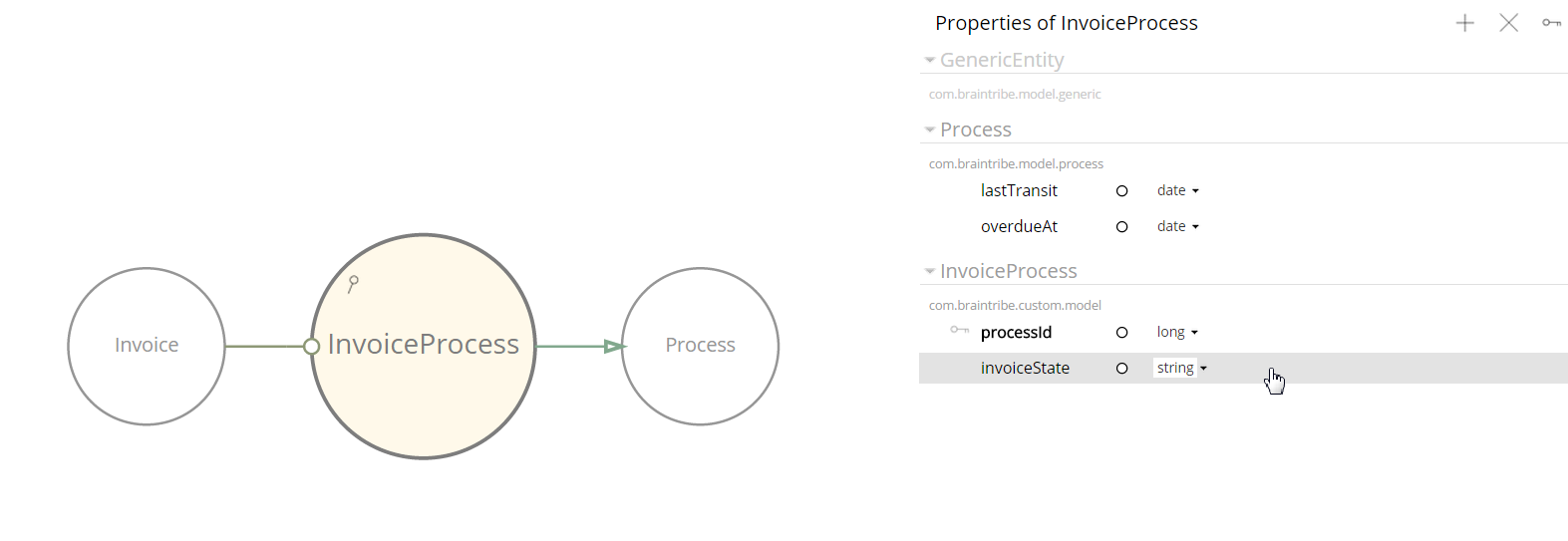Open the date type dropdown for lastTransit

coord(1177,191)
